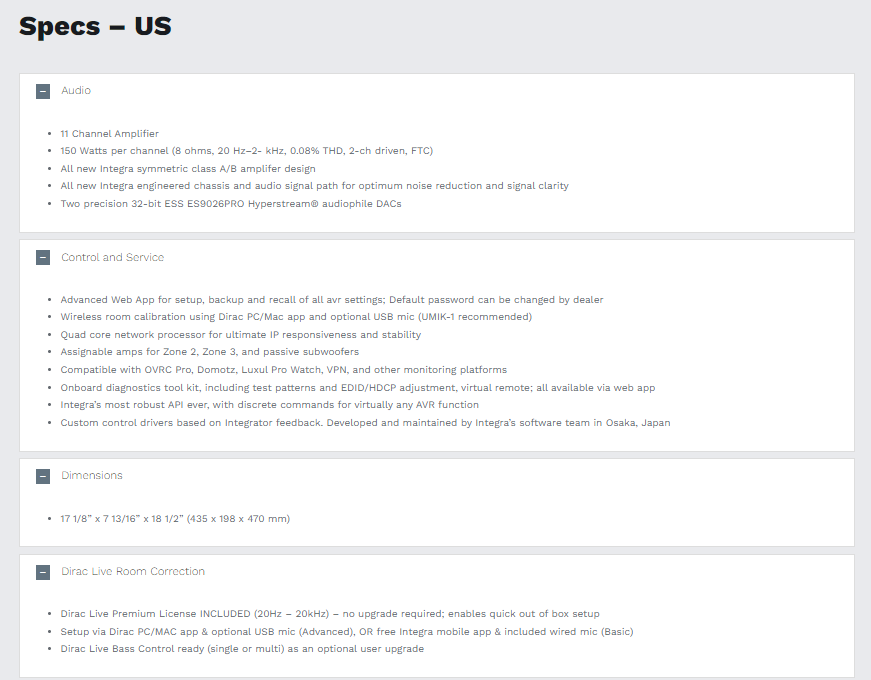Click the Advanced Web App bullet text
Image resolution: width=871 pixels, height=680 pixels.
tap(331, 300)
